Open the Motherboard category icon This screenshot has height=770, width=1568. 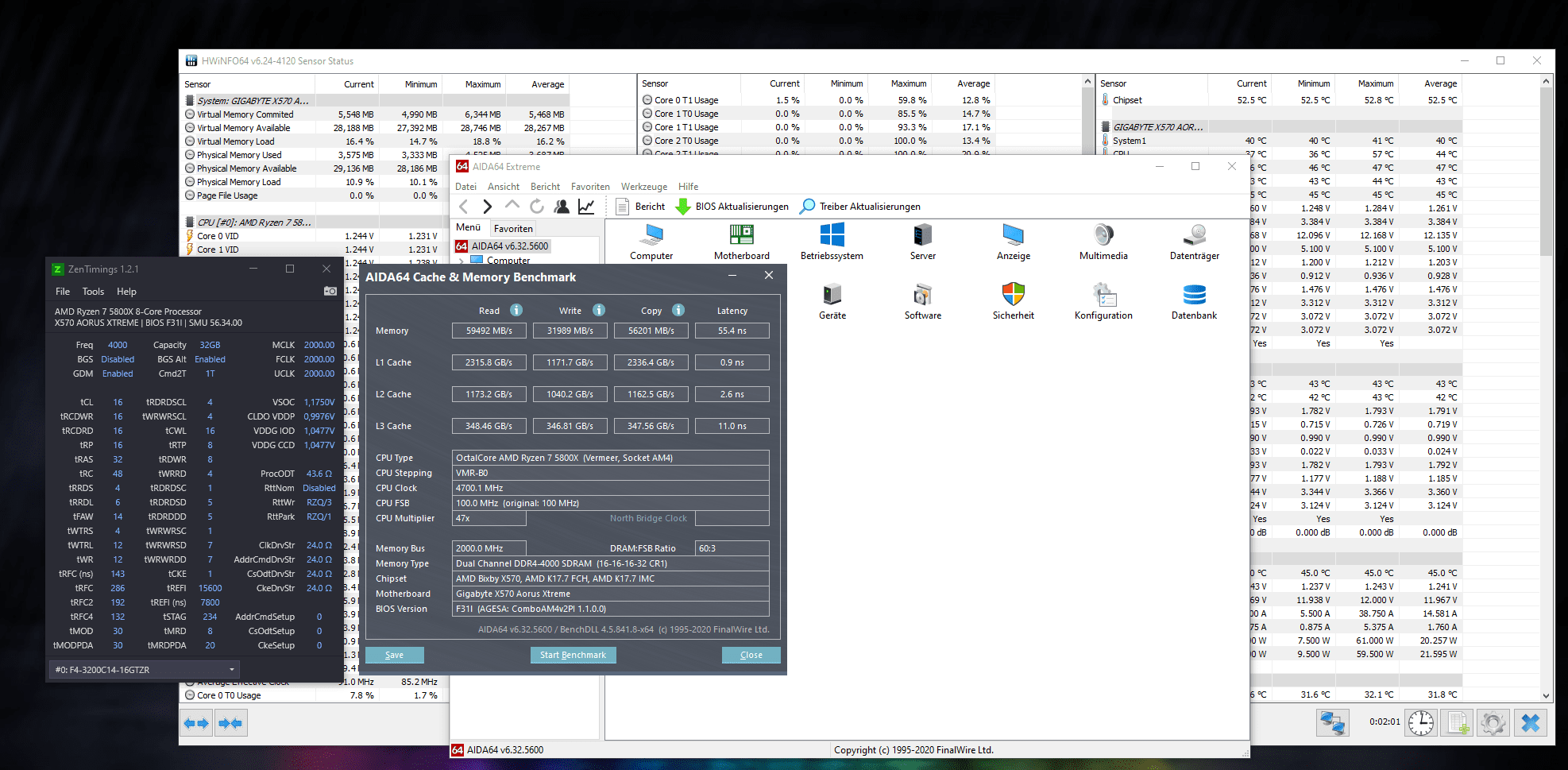point(742,242)
